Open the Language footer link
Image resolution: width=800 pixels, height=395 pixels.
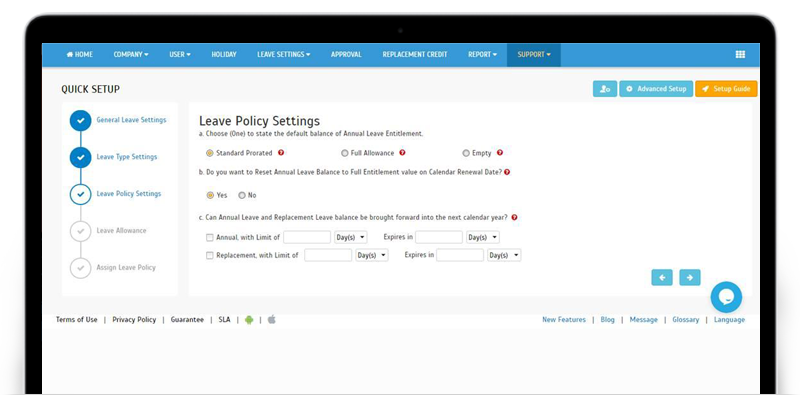(729, 319)
